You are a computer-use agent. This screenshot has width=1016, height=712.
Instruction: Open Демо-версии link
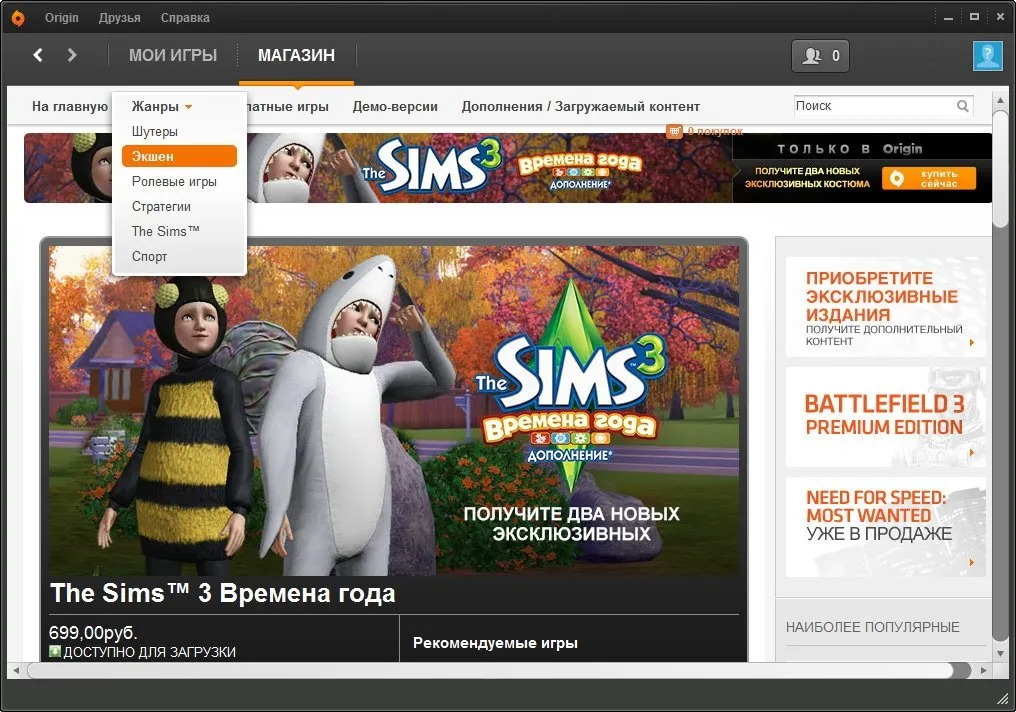[395, 106]
